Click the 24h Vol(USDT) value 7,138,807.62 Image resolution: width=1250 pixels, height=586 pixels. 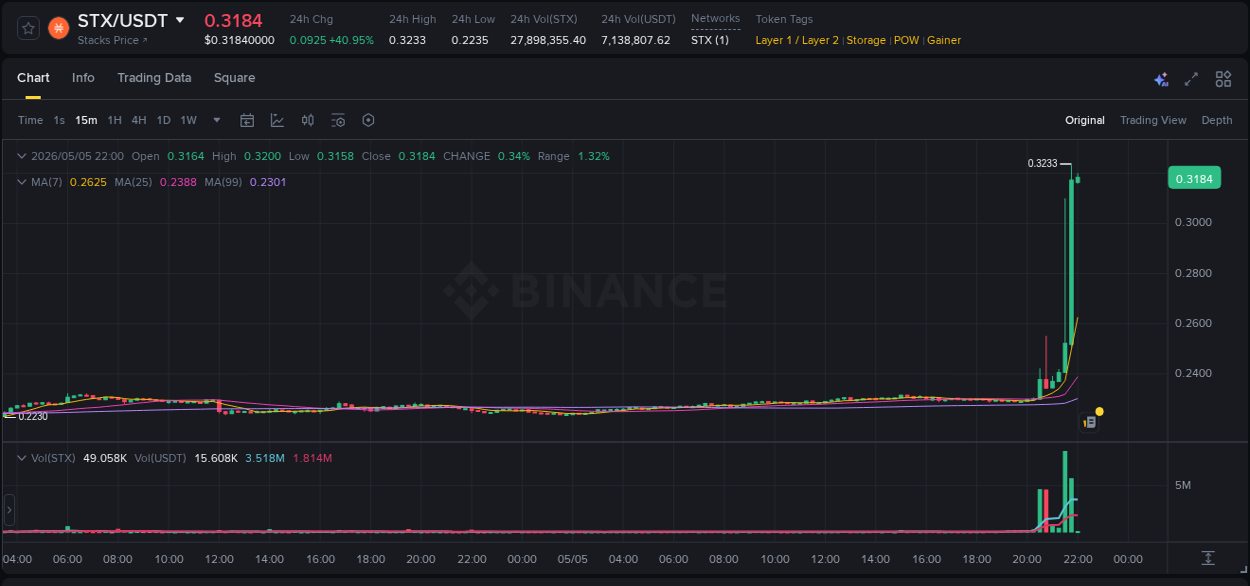[636, 40]
